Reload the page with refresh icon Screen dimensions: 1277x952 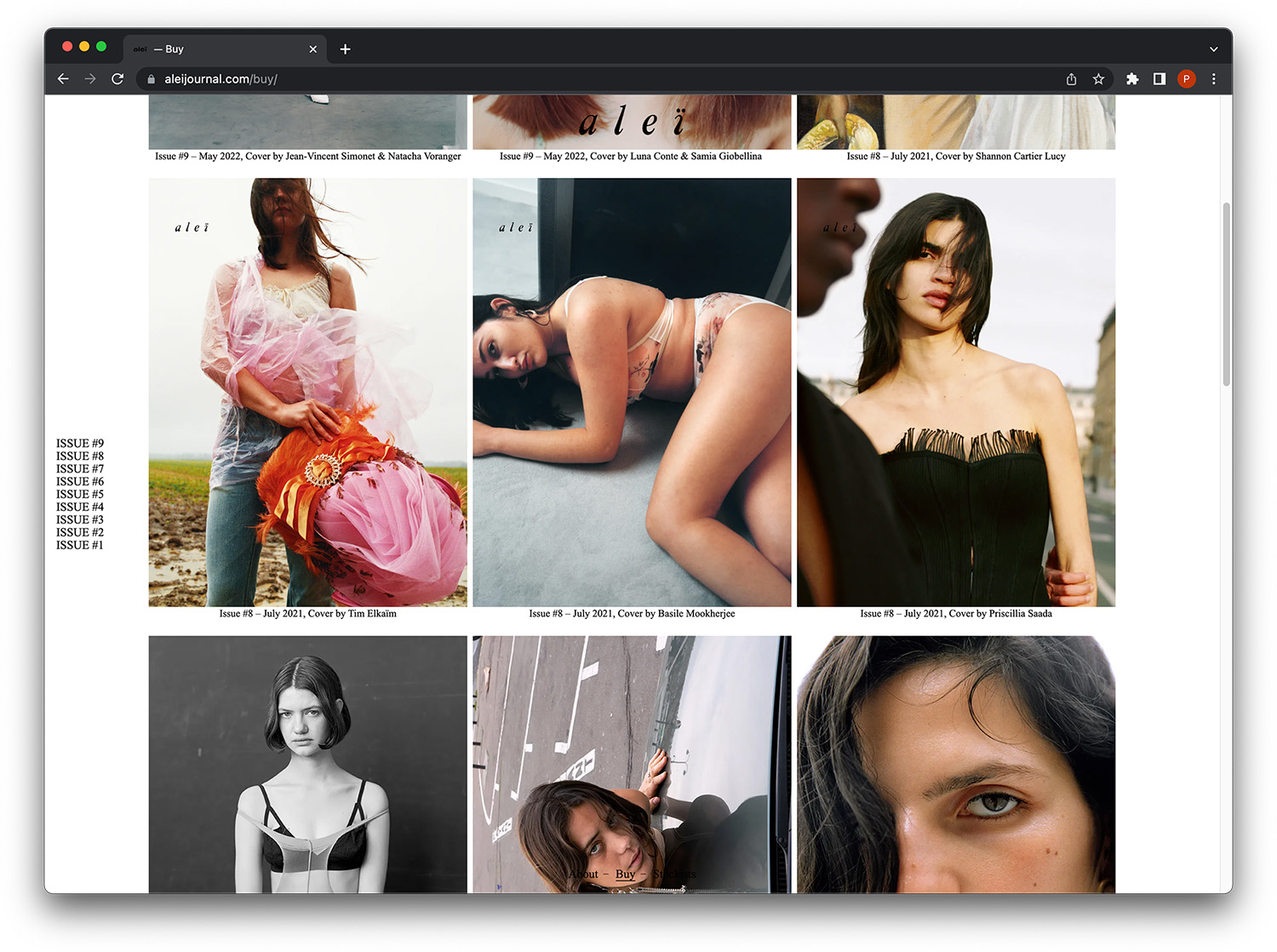(x=117, y=79)
